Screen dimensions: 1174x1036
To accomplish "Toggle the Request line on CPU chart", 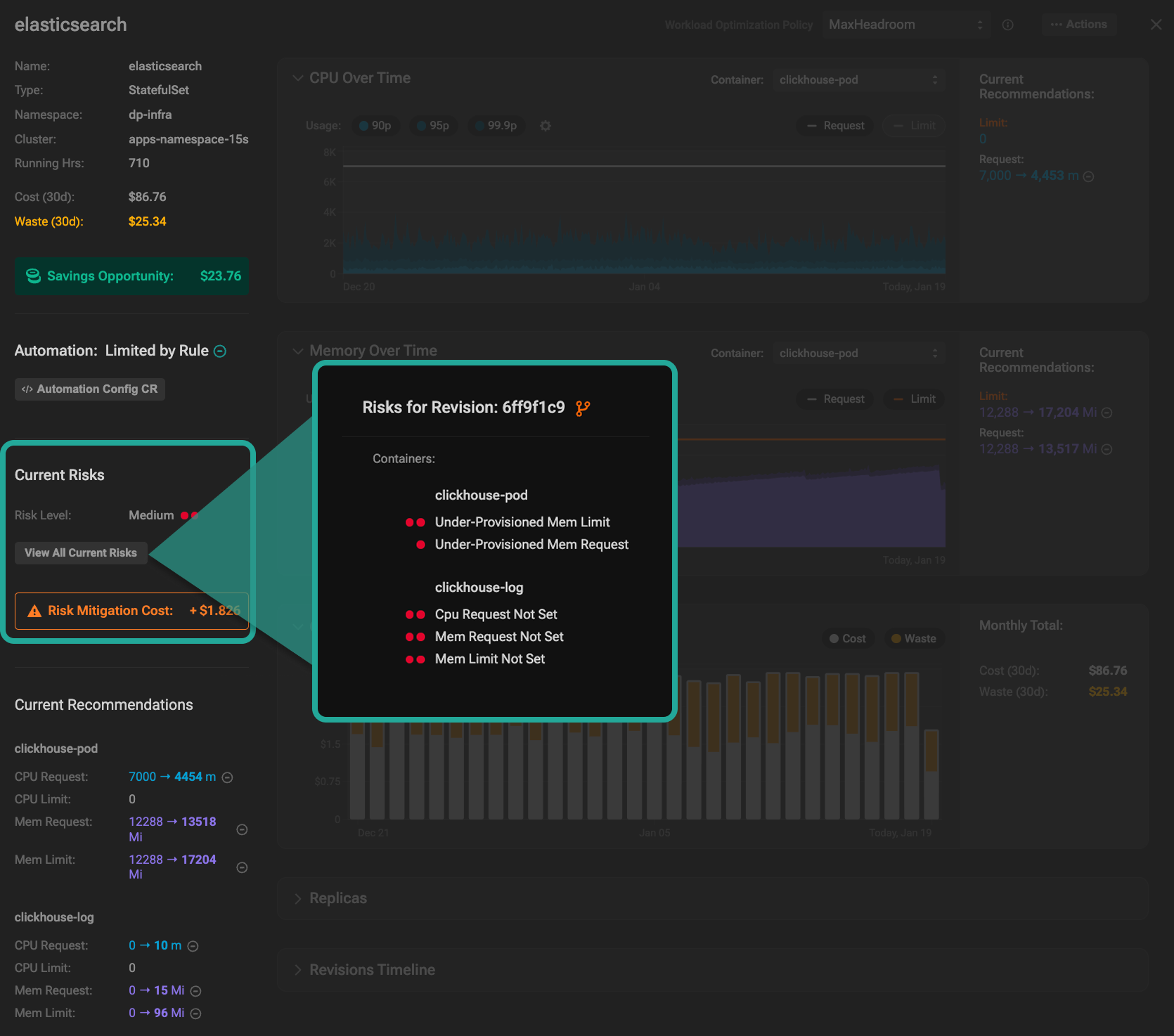I will click(835, 126).
